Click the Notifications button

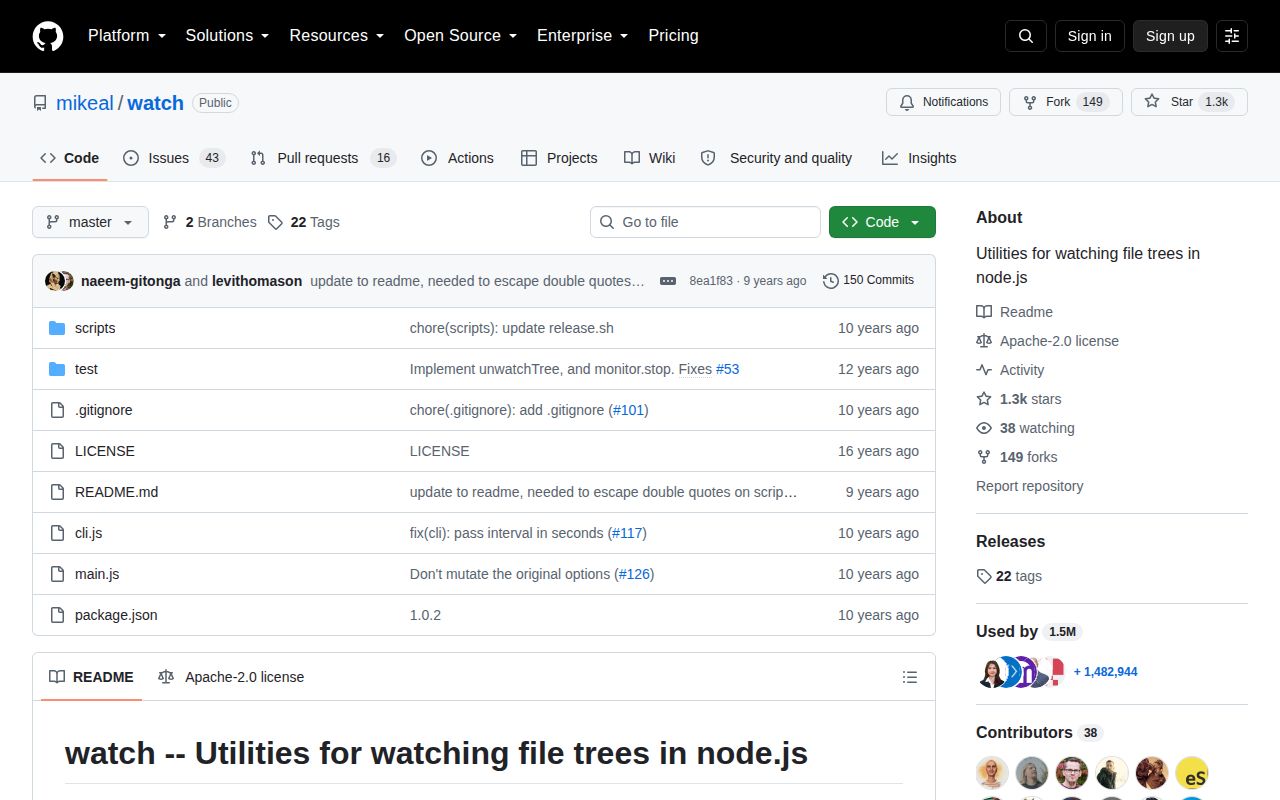943,102
